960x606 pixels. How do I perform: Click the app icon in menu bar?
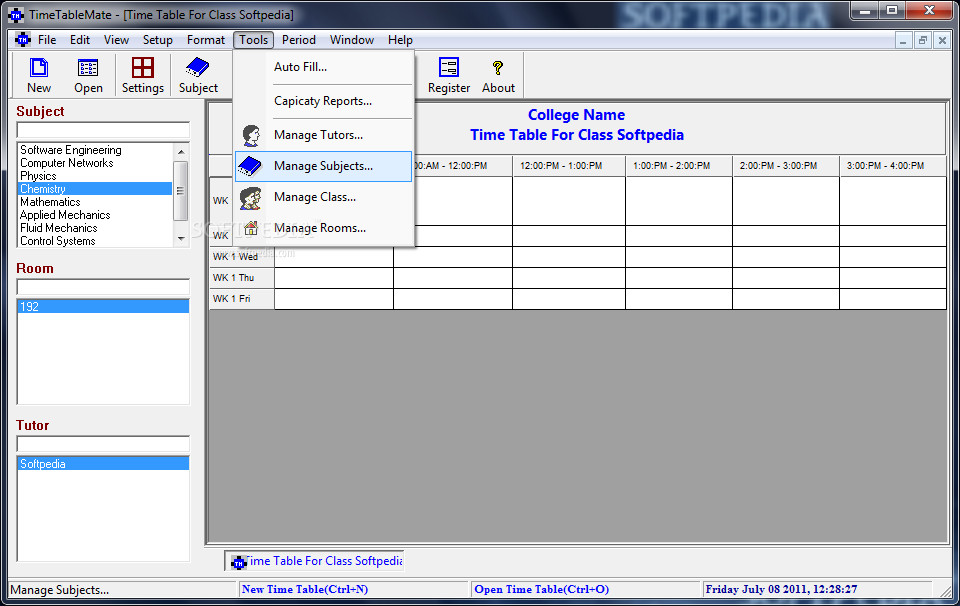23,40
